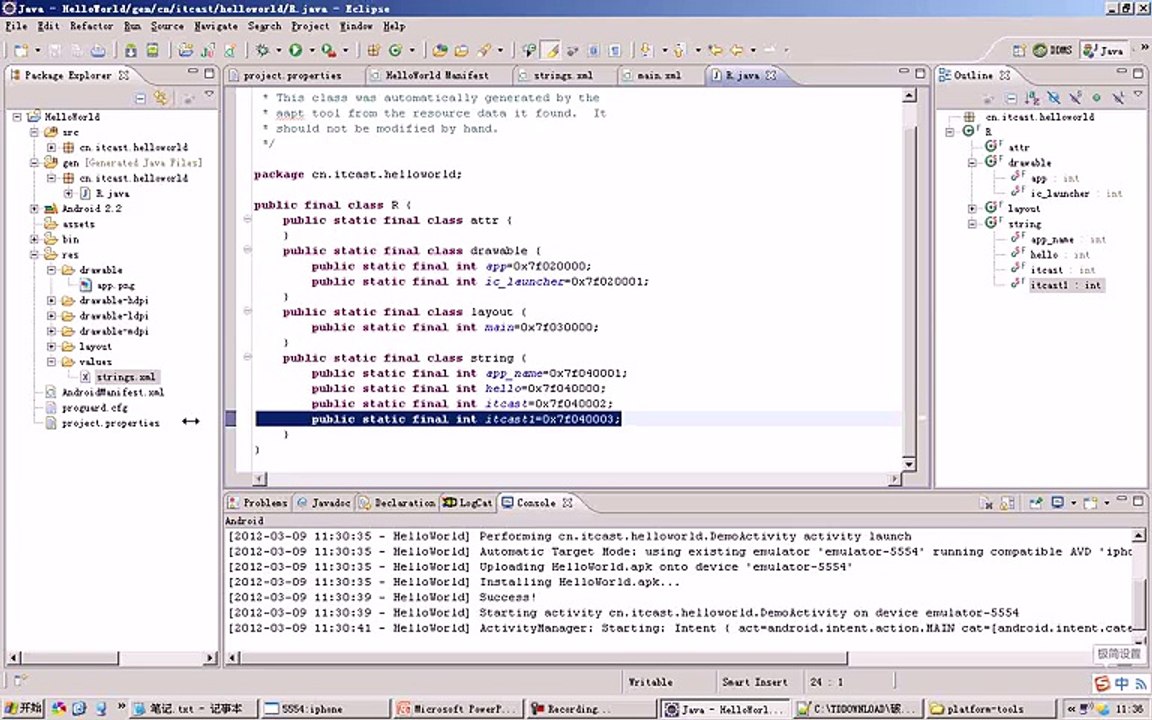
Task: Open the Refactor menu
Action: [x=91, y=26]
